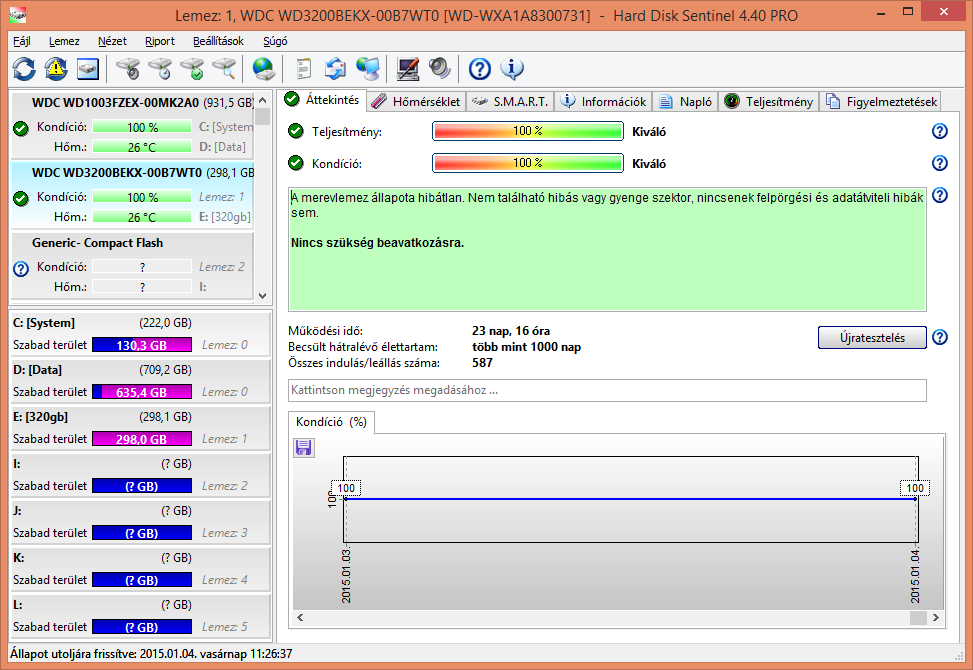Viewport: 973px width, 670px height.
Task: Select the WDC WD1003FZEX-00MK2A0 disk entry
Action: pyautogui.click(x=132, y=124)
